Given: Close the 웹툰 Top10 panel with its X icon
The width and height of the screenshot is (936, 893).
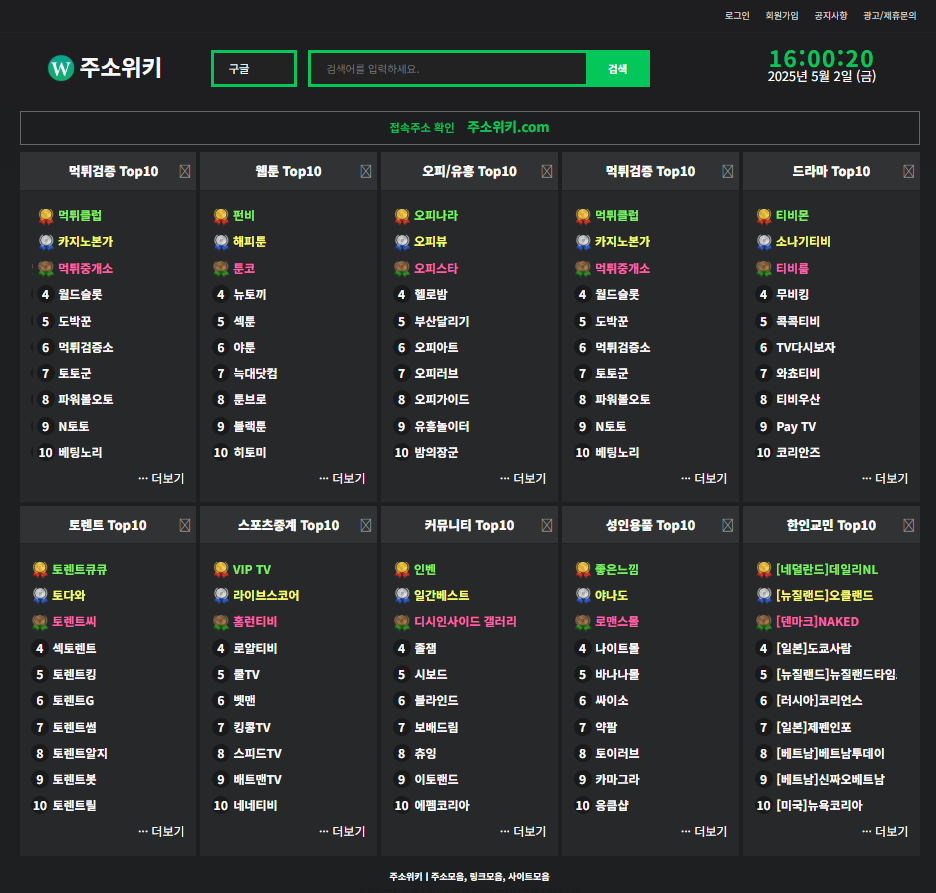Looking at the screenshot, I should pos(366,171).
